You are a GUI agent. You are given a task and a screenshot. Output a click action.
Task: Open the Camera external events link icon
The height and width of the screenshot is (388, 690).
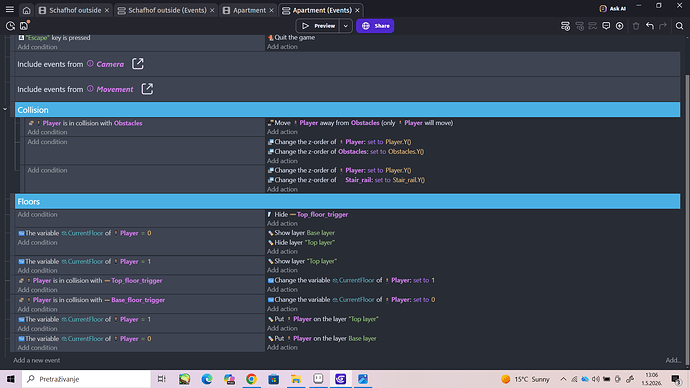138,64
